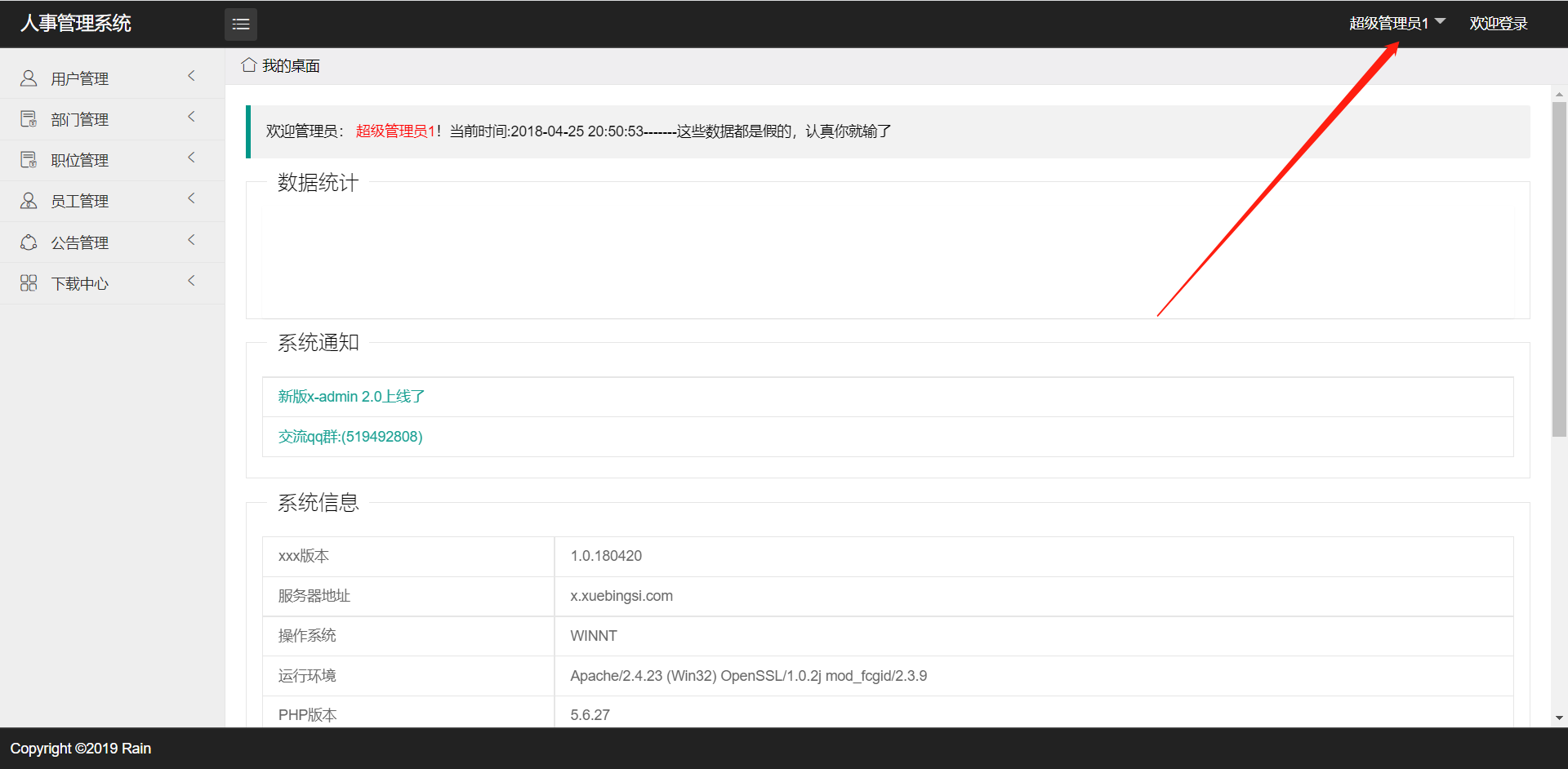Expand the 用户管理 submenu chevron

click(x=192, y=76)
